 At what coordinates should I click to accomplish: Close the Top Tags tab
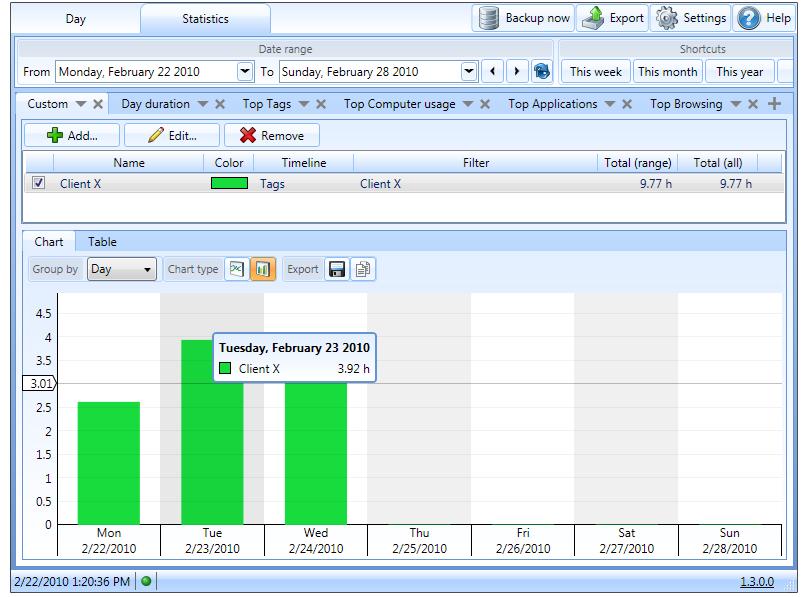coord(321,104)
